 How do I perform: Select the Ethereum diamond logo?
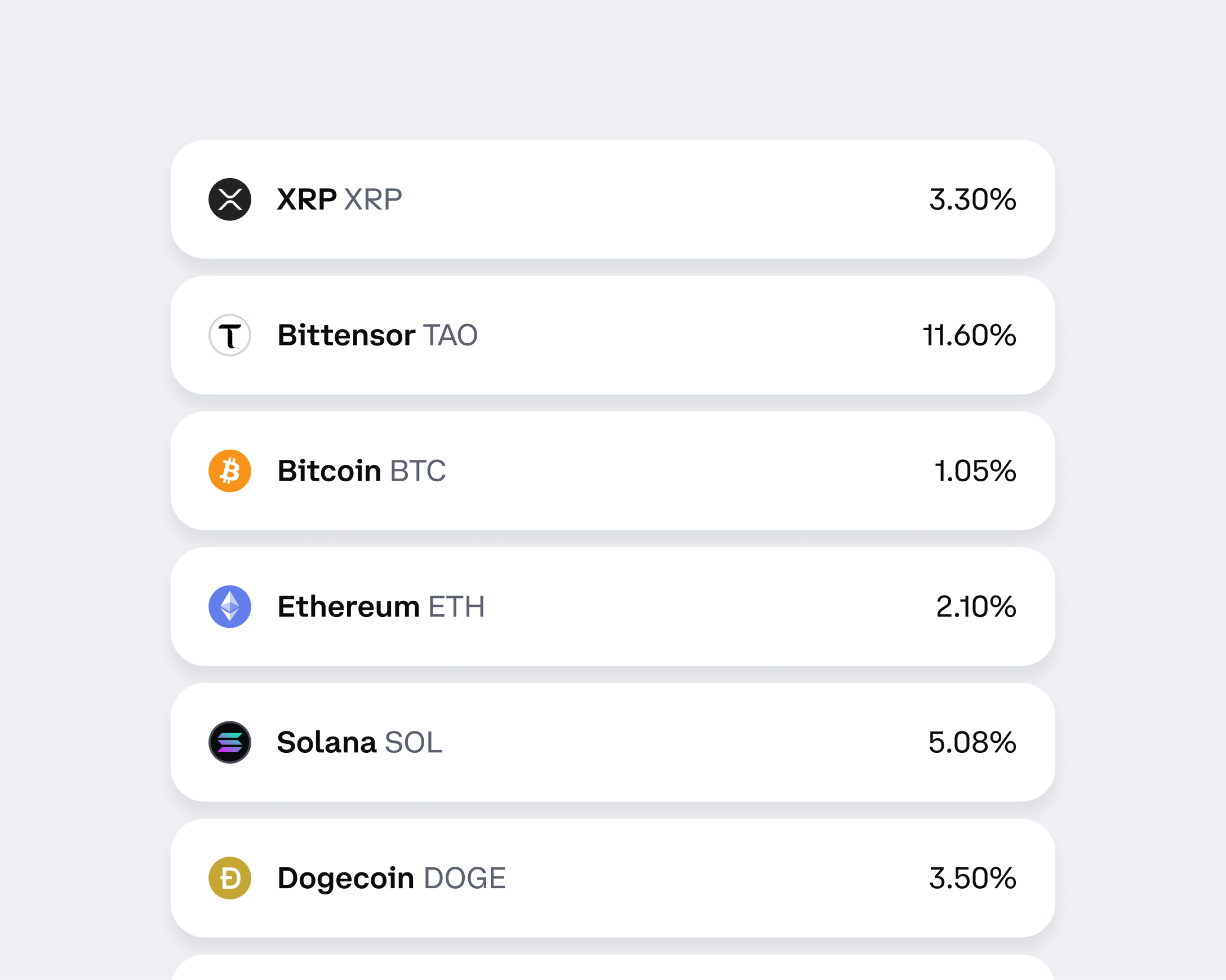[x=230, y=607]
